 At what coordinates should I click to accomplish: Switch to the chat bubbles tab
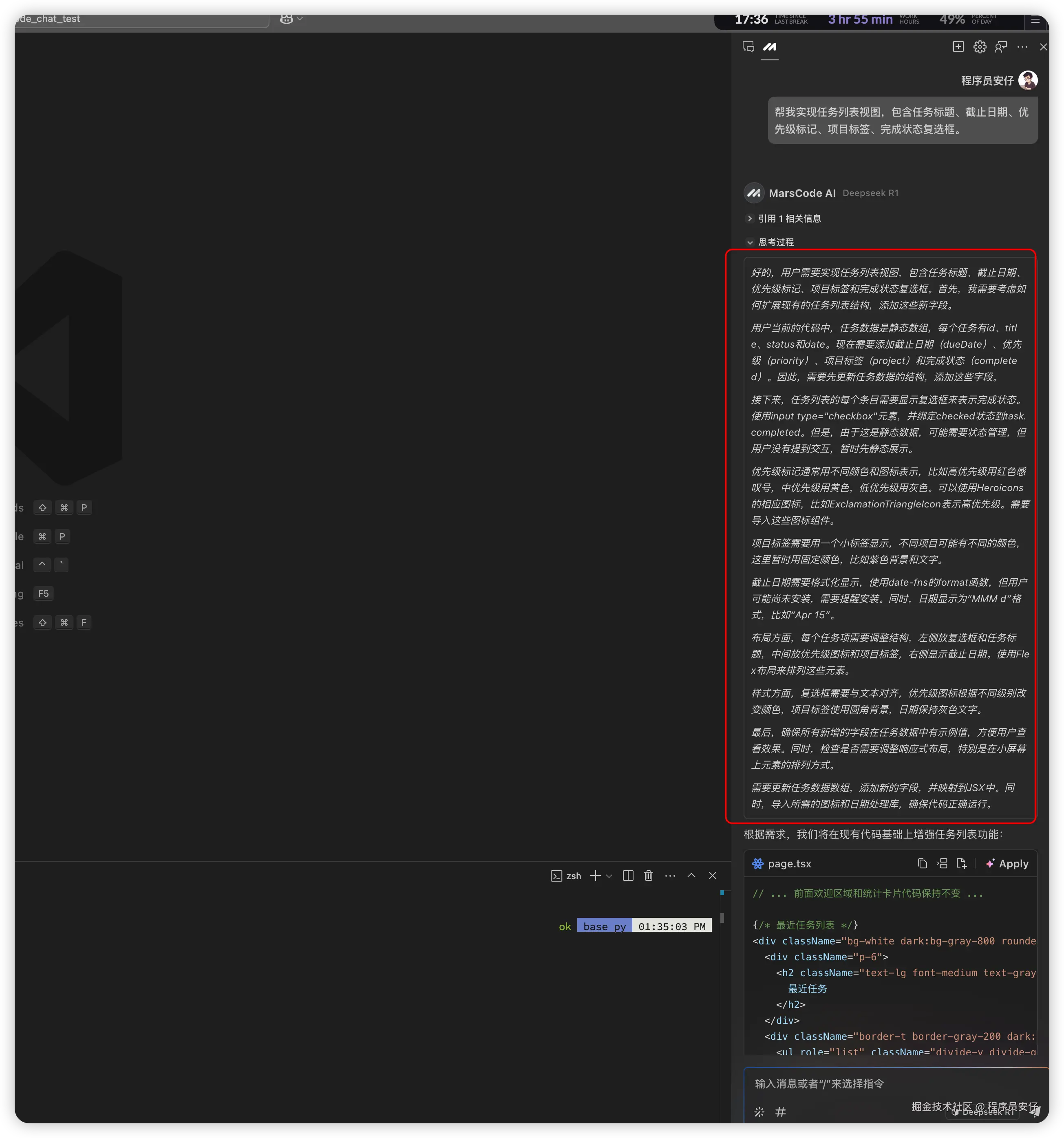(x=748, y=47)
